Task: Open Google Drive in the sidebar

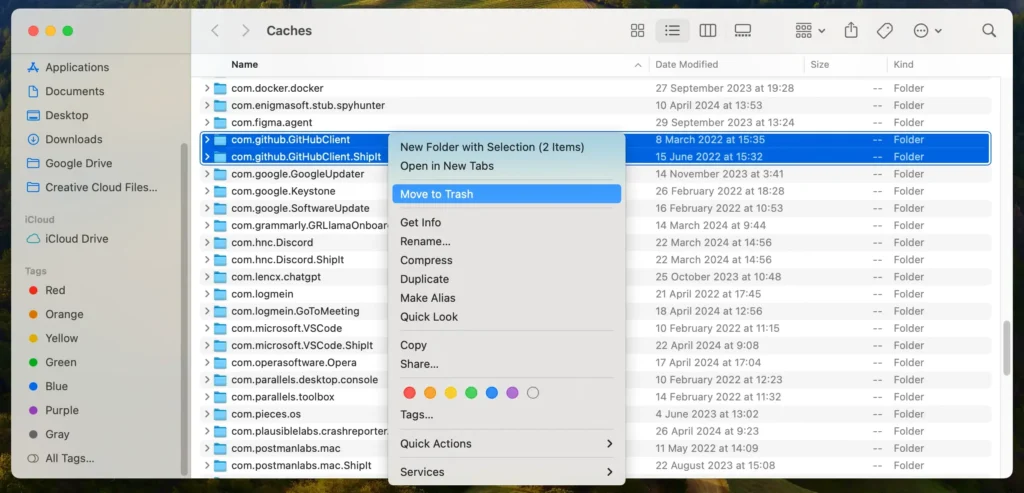Action: point(78,163)
